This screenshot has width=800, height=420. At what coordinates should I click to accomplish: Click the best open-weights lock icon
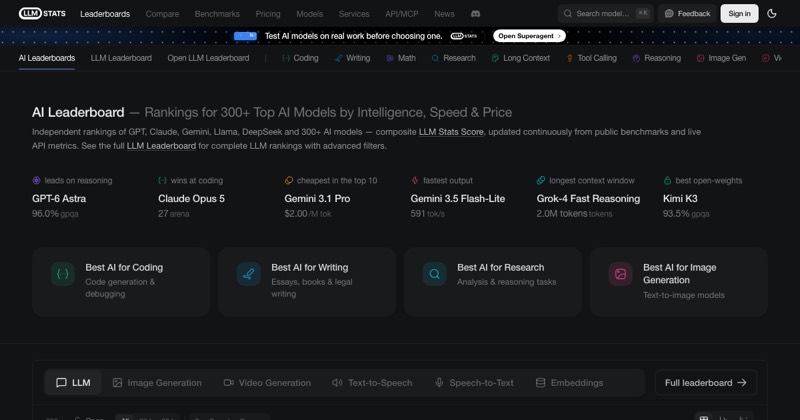tap(667, 180)
